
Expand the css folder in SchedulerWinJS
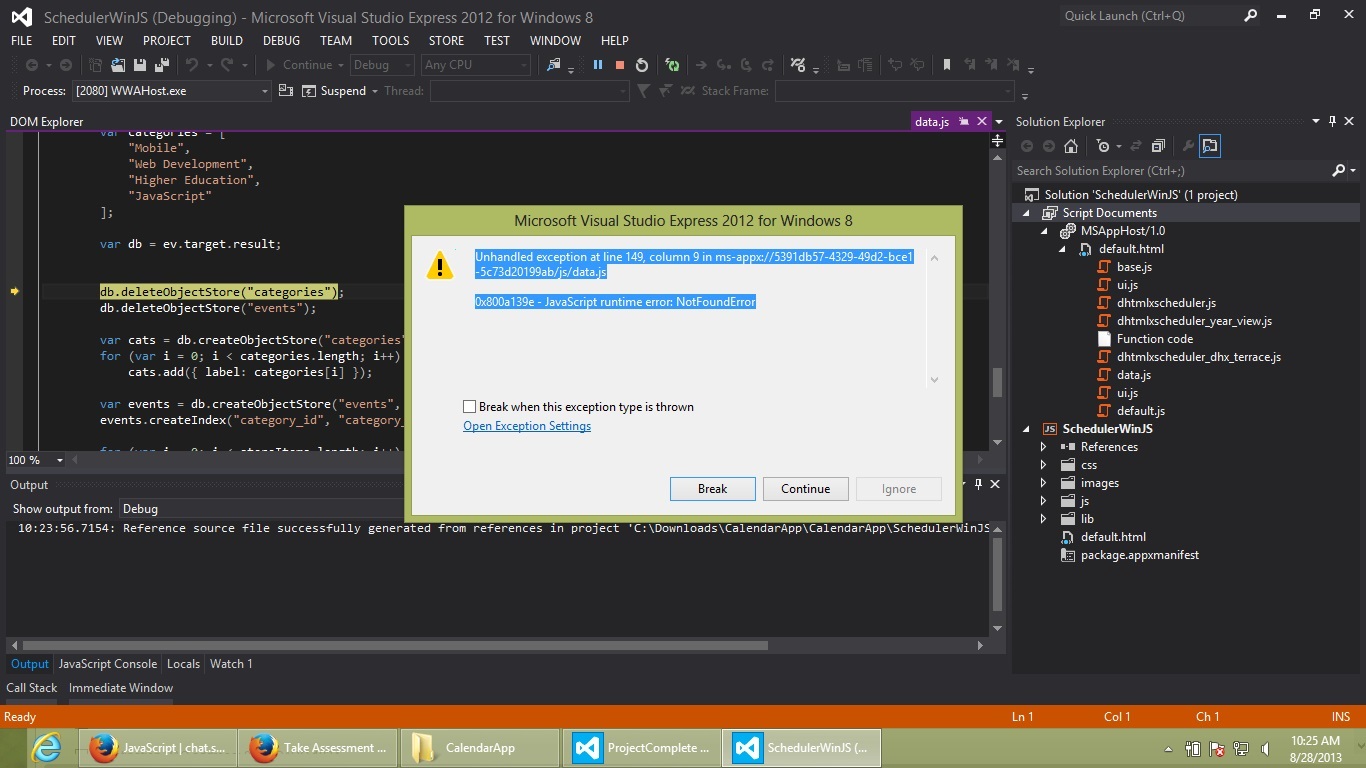tap(1044, 465)
